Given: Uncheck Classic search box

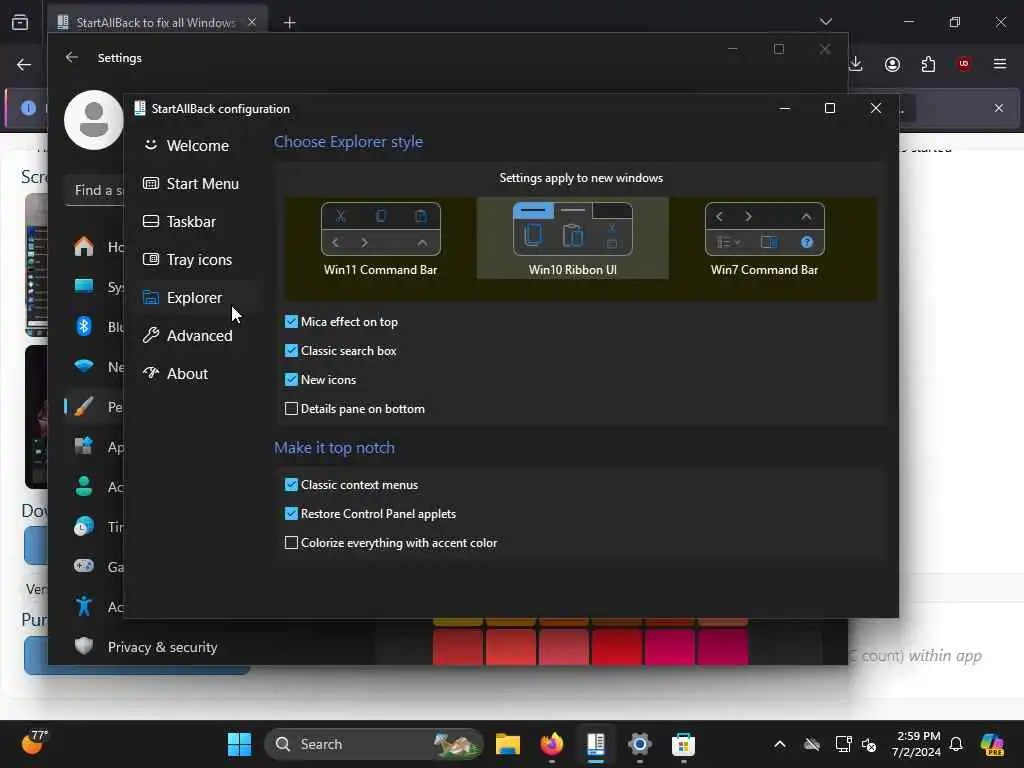Looking at the screenshot, I should [291, 351].
